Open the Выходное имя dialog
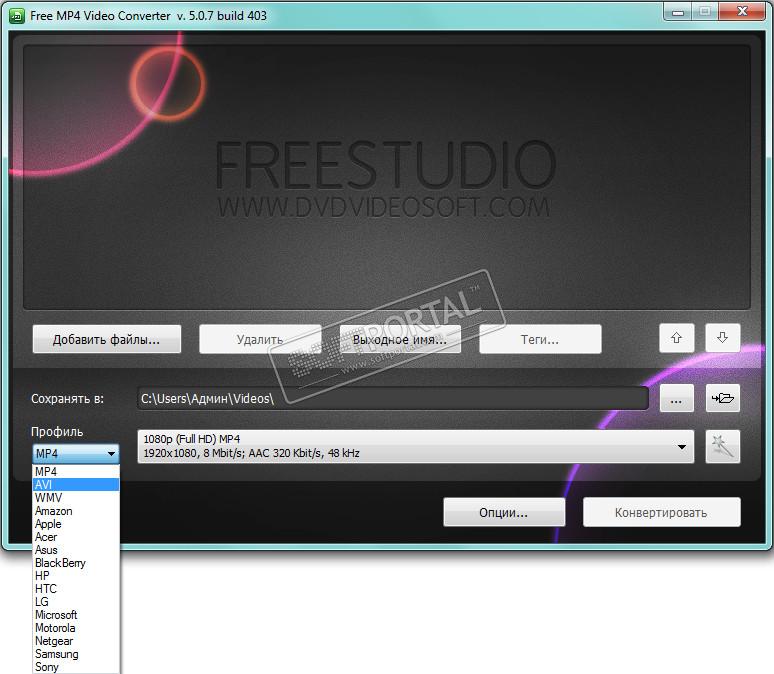 400,339
